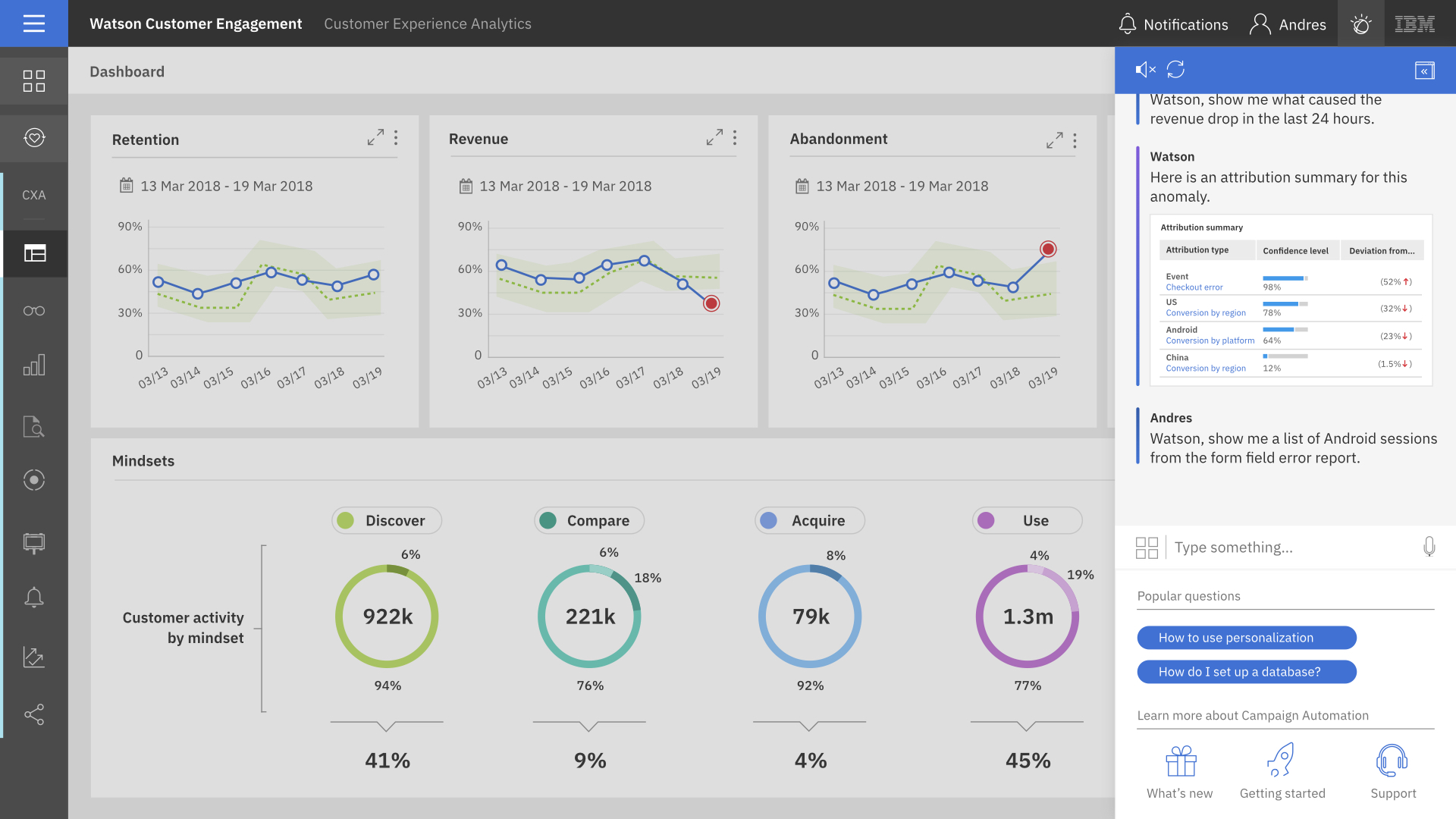The image size is (1456, 819).
Task: Toggle the Watson assistant lightbulb icon
Action: pyautogui.click(x=1361, y=24)
